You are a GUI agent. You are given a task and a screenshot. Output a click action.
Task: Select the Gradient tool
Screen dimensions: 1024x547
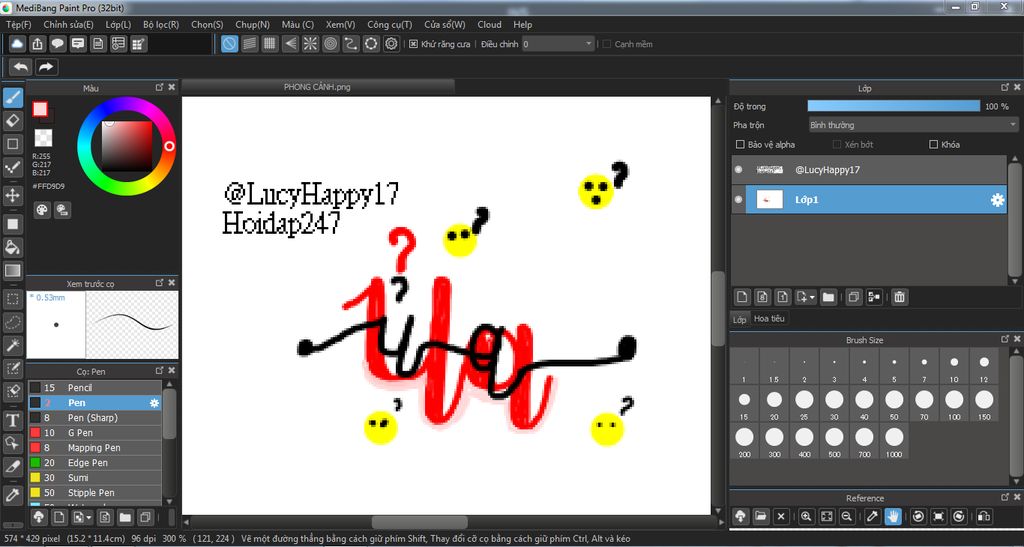[x=13, y=270]
